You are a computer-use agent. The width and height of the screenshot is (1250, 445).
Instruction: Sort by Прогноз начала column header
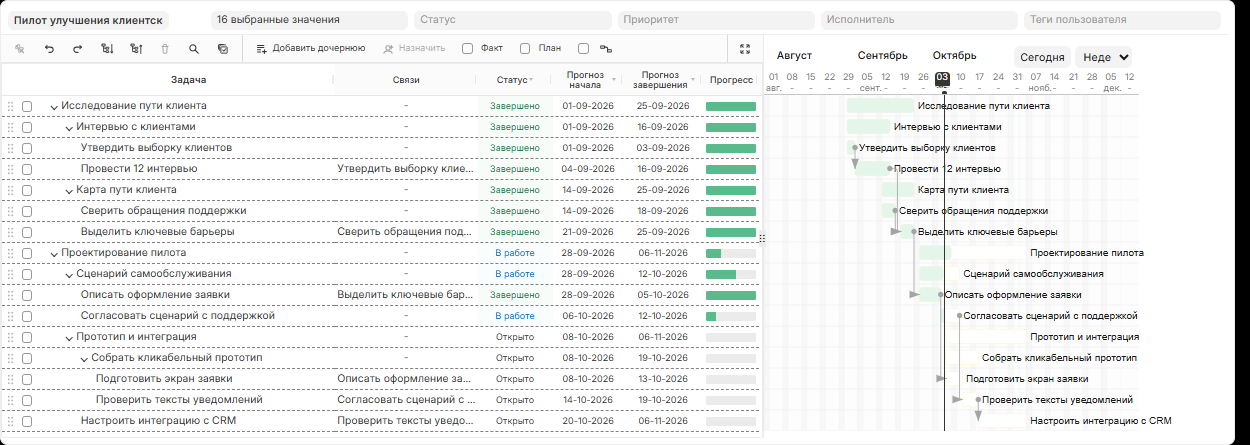(585, 79)
